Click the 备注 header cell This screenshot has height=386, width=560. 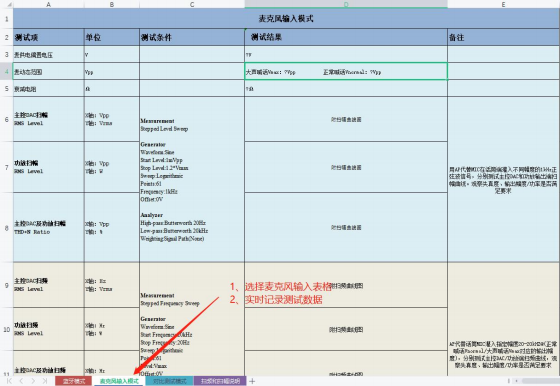pyautogui.click(x=503, y=37)
